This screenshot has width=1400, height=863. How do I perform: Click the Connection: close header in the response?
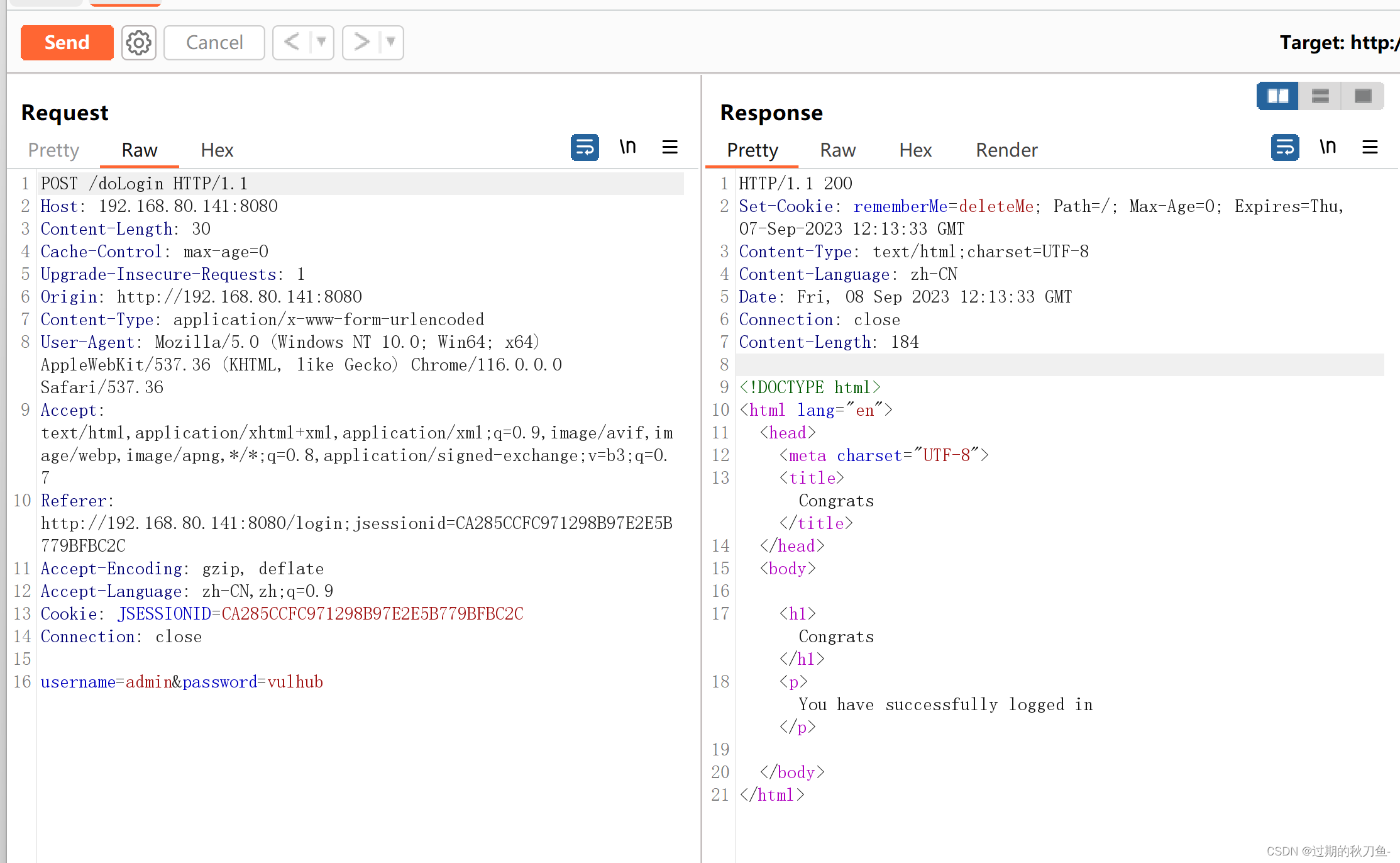coord(819,320)
